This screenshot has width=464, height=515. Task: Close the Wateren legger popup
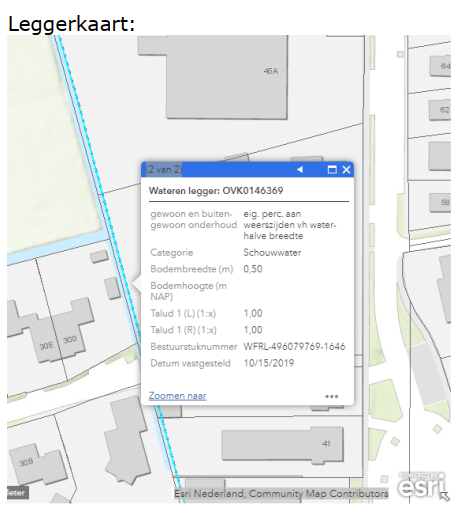pyautogui.click(x=346, y=169)
